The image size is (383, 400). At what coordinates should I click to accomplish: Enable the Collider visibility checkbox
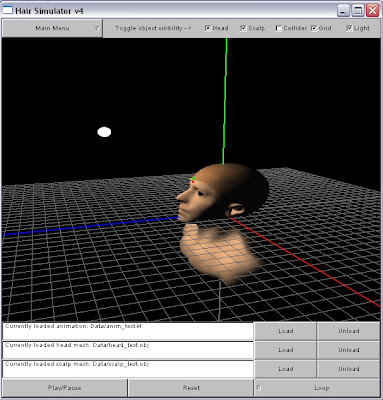pyautogui.click(x=278, y=28)
